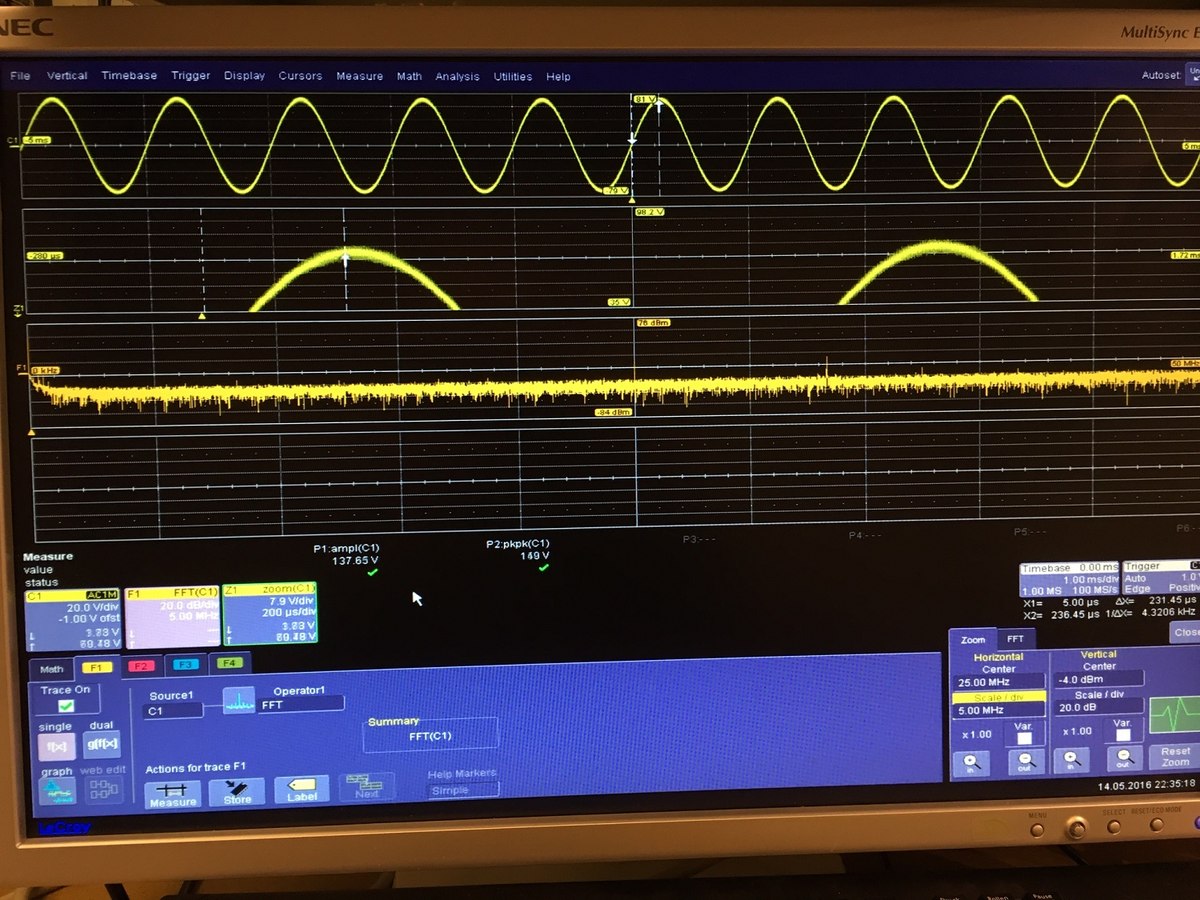Click the 1/ΔX= 4.3206 kHz cursor readout
Screen dimensions: 1200x900
pos(1152,612)
